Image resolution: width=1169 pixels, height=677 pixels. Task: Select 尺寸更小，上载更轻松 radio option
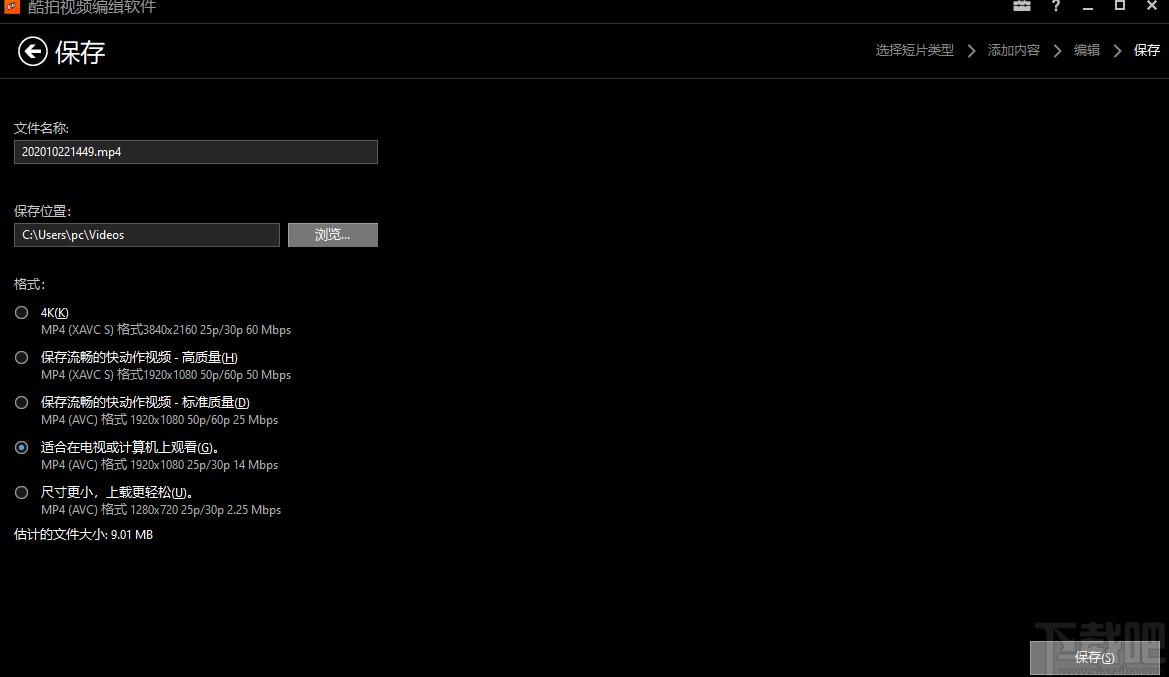pos(22,493)
